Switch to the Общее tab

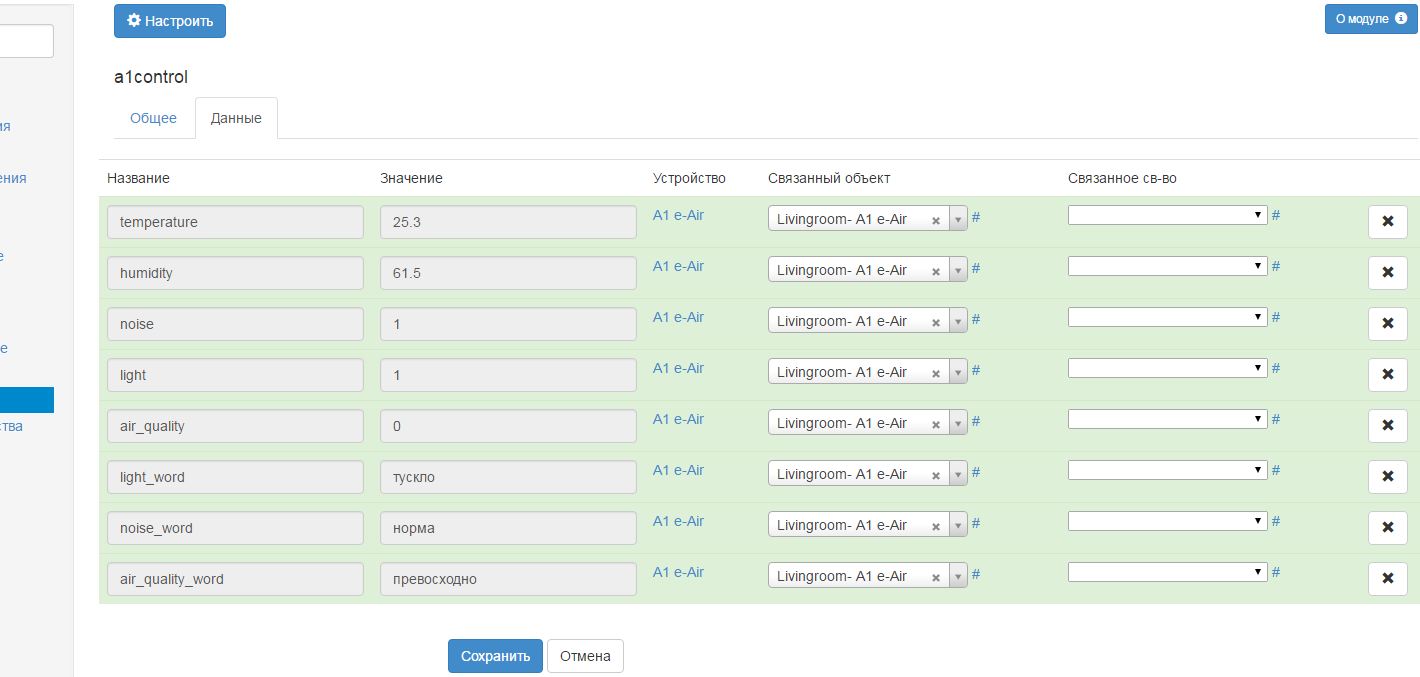pos(153,118)
